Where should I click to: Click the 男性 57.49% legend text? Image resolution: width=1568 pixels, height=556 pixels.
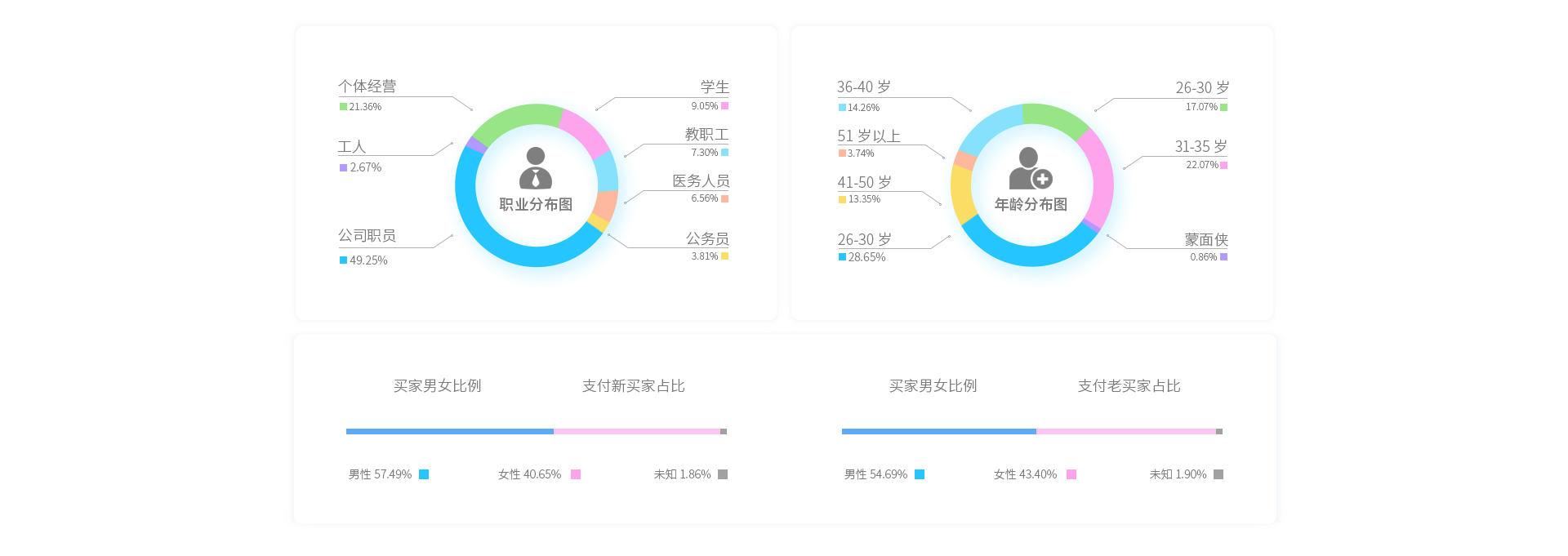380,474
